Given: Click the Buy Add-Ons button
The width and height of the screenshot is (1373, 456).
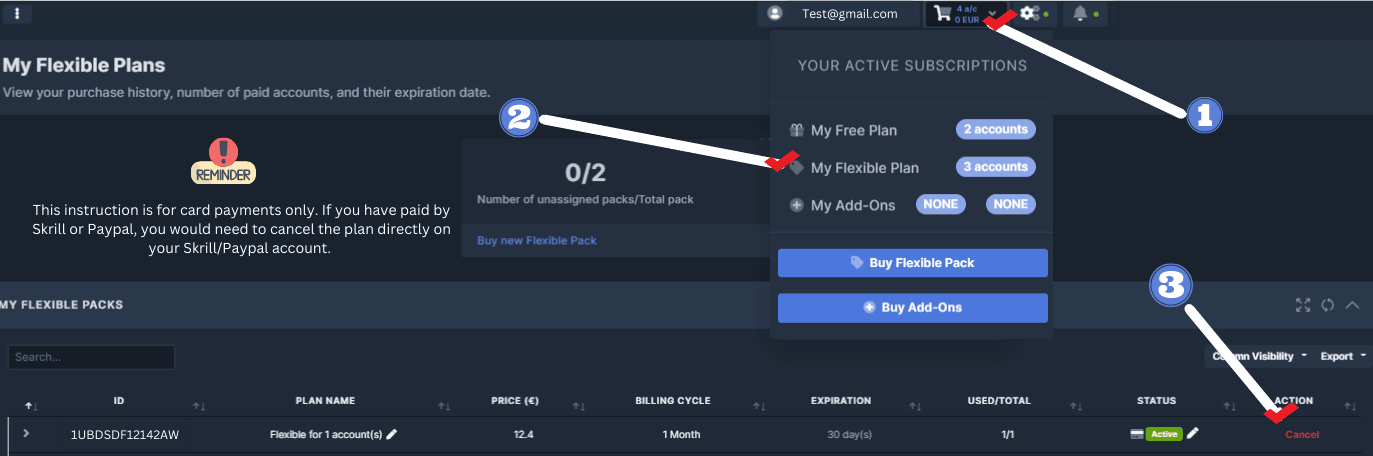Looking at the screenshot, I should [912, 308].
